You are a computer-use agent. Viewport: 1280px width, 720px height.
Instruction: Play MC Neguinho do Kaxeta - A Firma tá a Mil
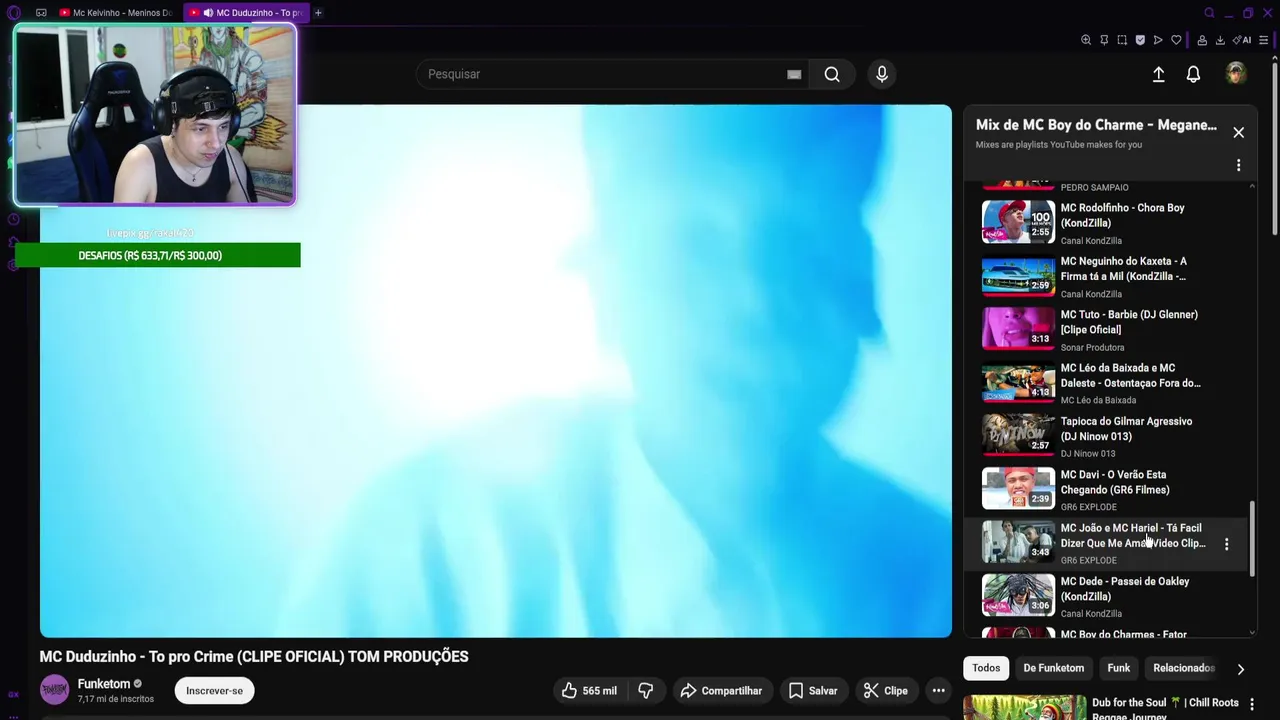click(x=1123, y=269)
